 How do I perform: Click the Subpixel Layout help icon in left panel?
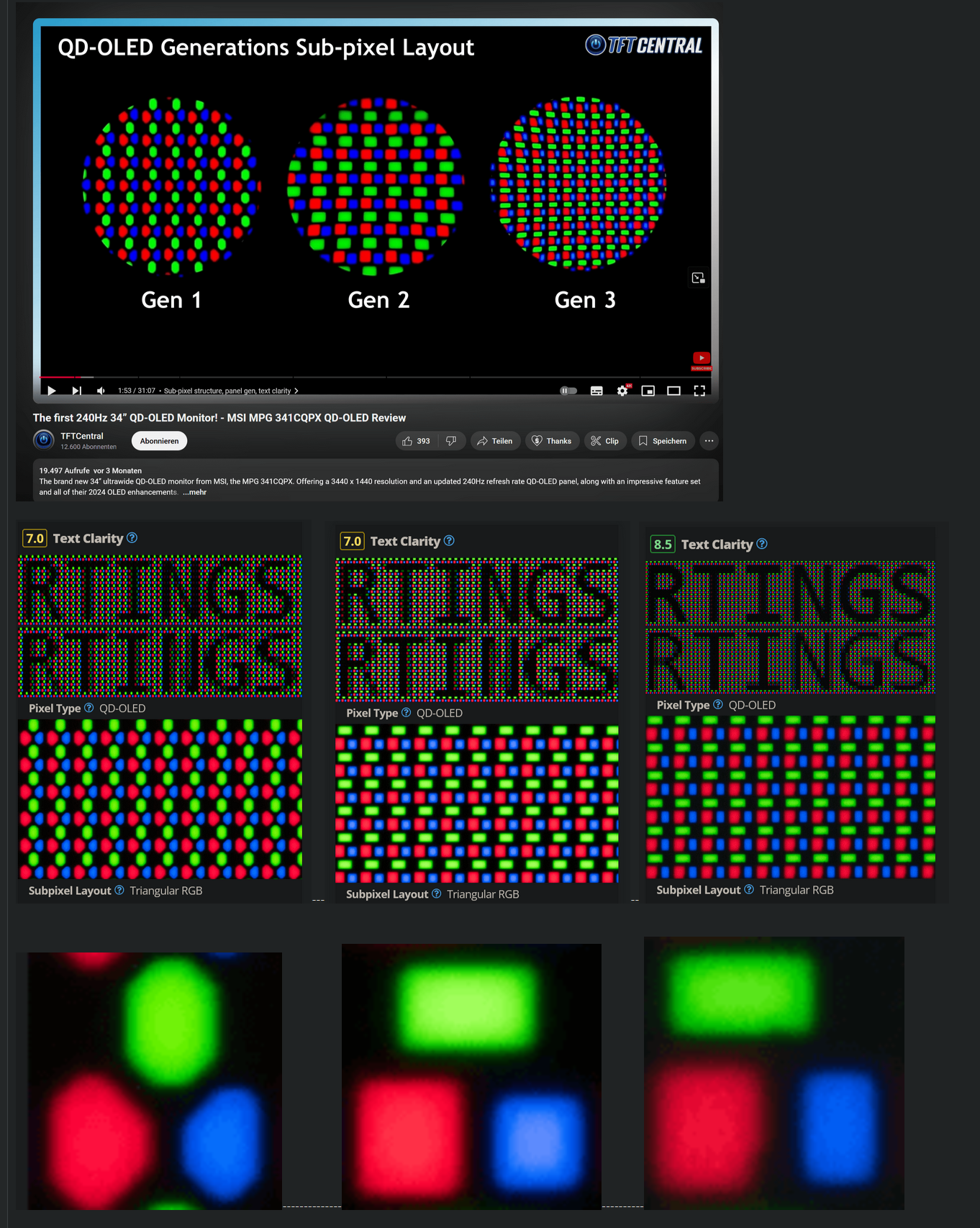tap(119, 890)
